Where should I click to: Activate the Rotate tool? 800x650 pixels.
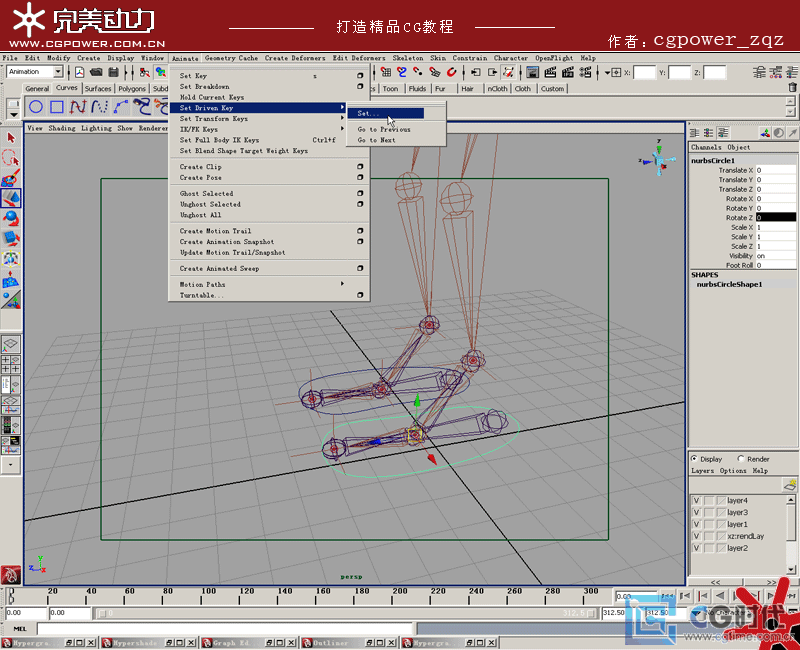11,218
